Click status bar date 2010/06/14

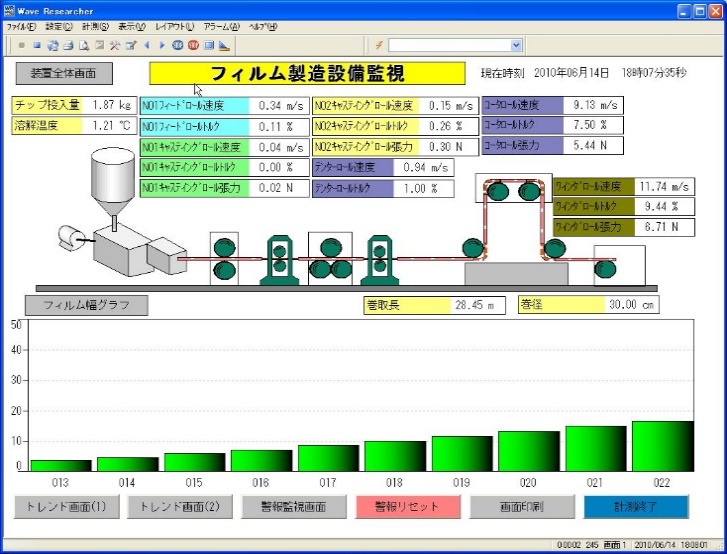point(655,545)
